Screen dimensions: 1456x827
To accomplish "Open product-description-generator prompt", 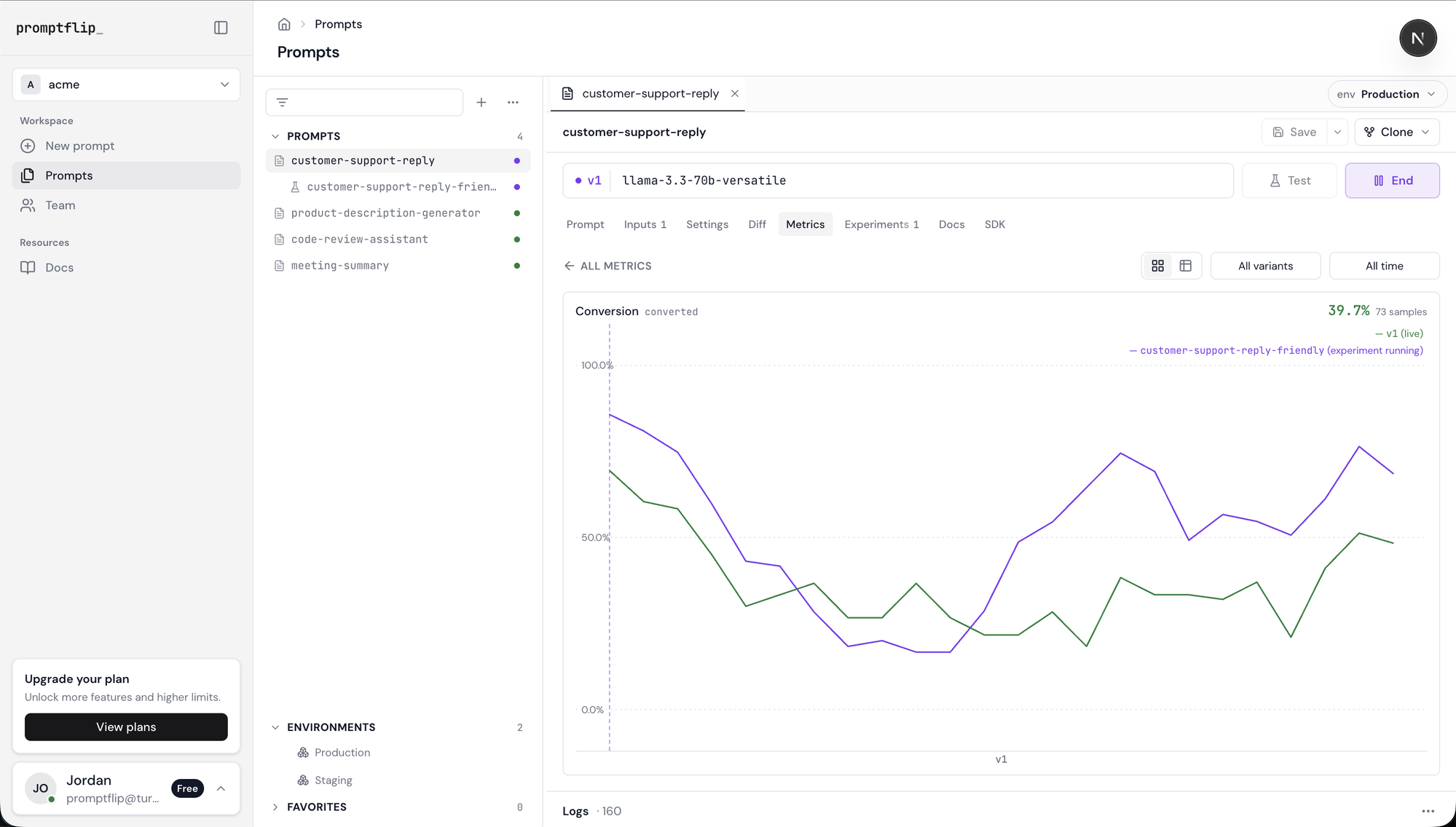I will click(398, 213).
